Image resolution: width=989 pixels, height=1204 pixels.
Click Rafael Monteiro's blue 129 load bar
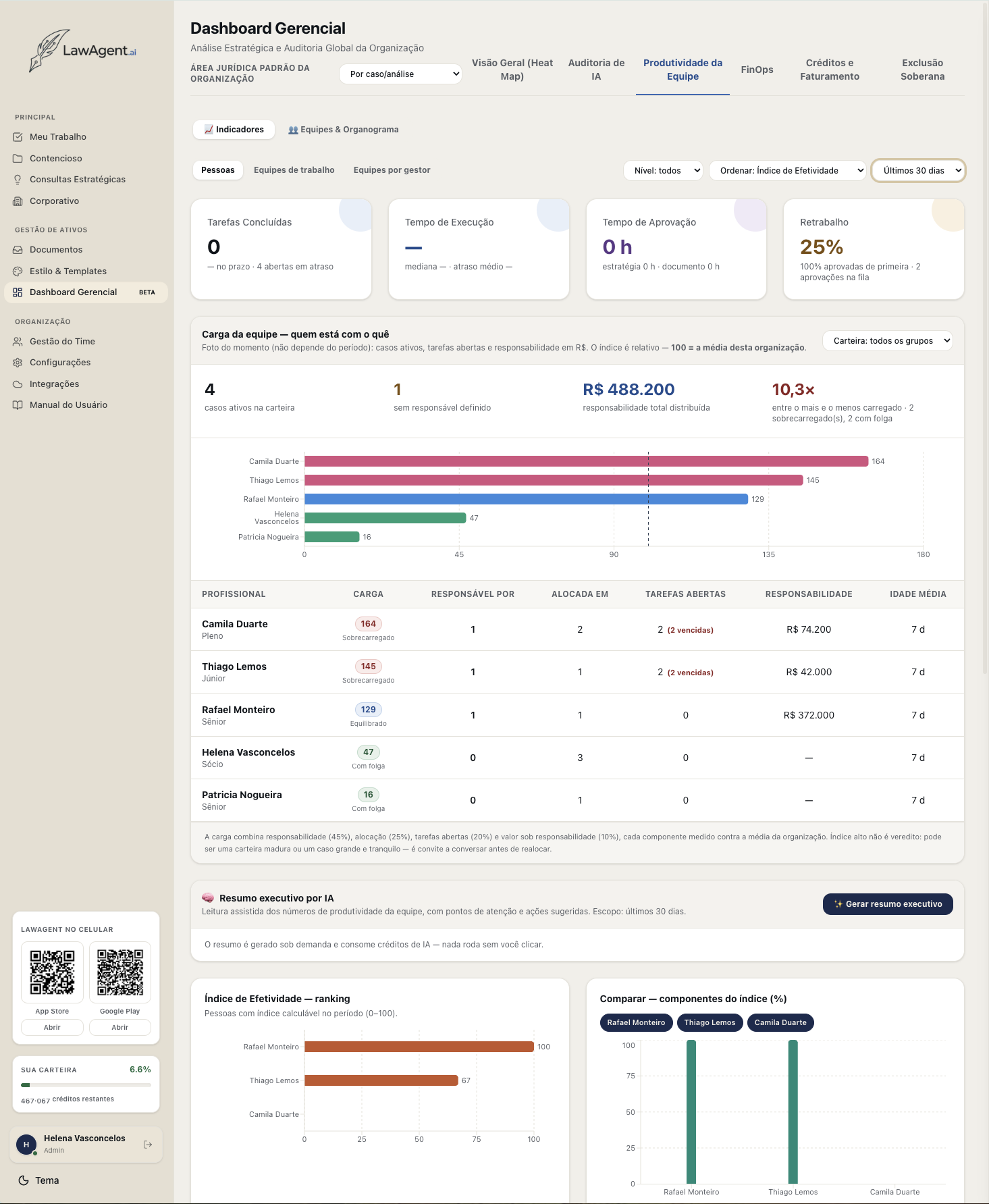click(526, 499)
